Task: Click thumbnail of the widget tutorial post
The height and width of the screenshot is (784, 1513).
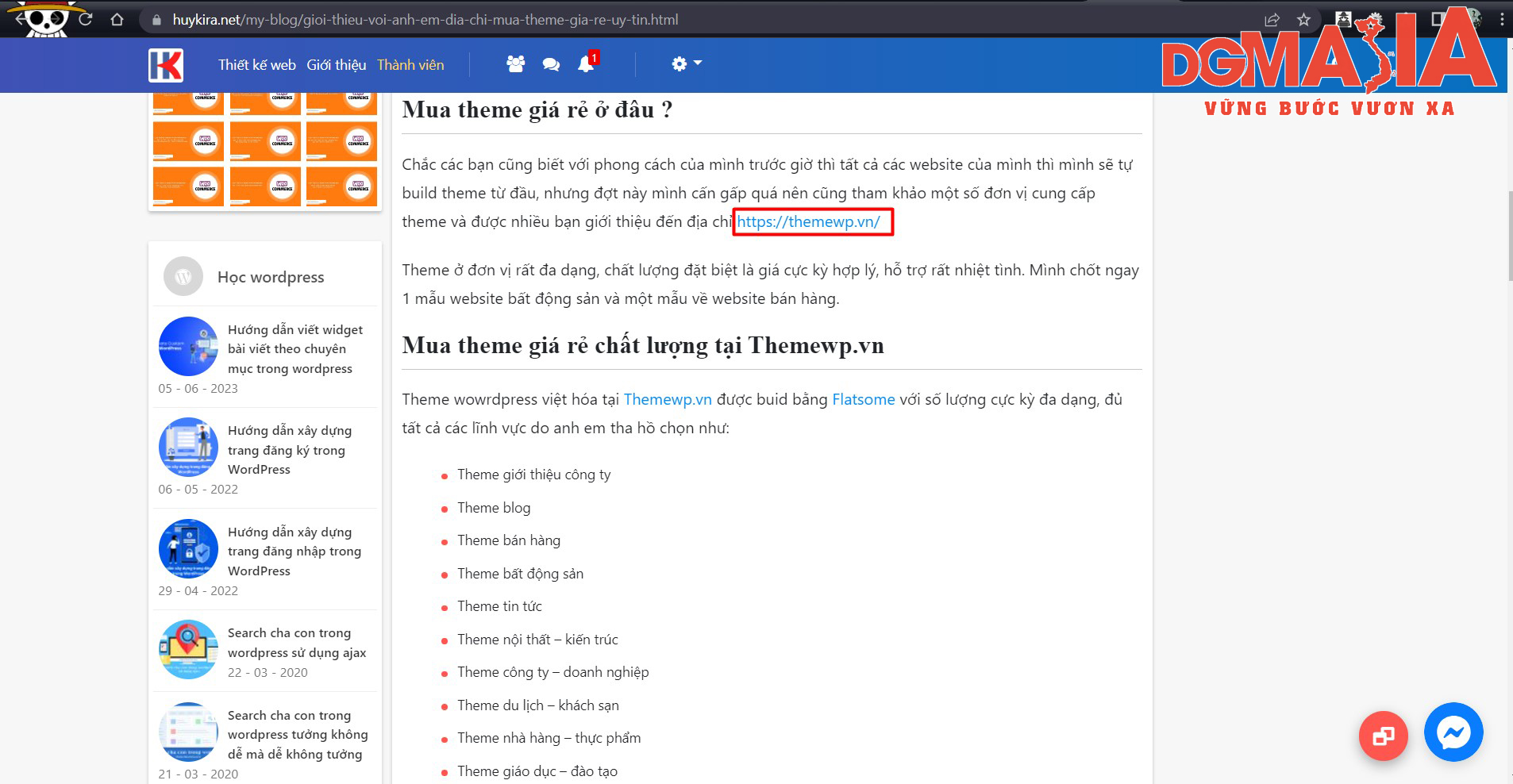Action: [188, 346]
